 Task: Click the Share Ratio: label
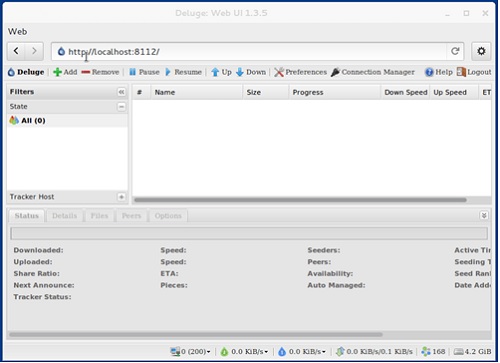[x=37, y=274]
